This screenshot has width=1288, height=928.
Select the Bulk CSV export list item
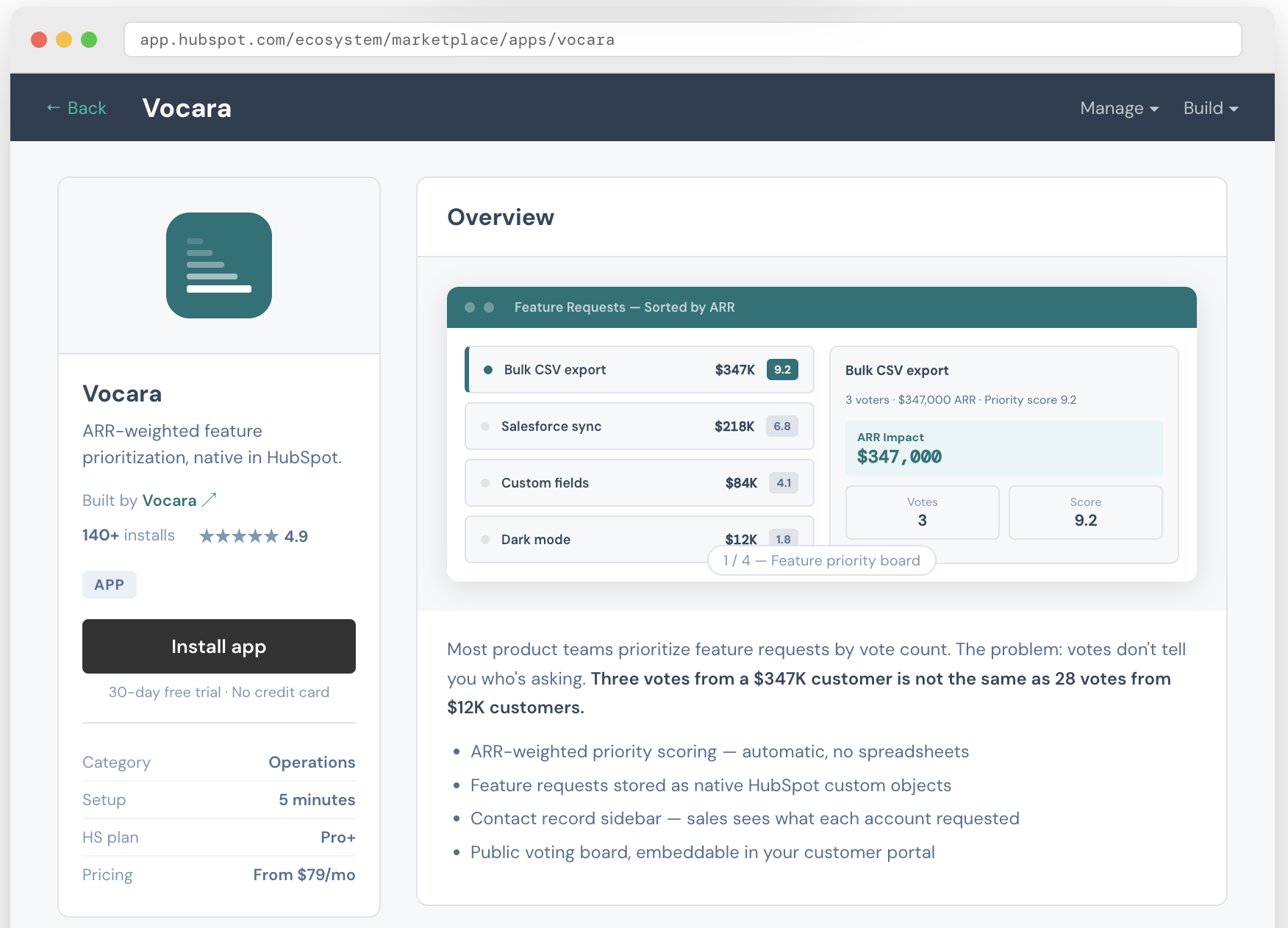(638, 369)
